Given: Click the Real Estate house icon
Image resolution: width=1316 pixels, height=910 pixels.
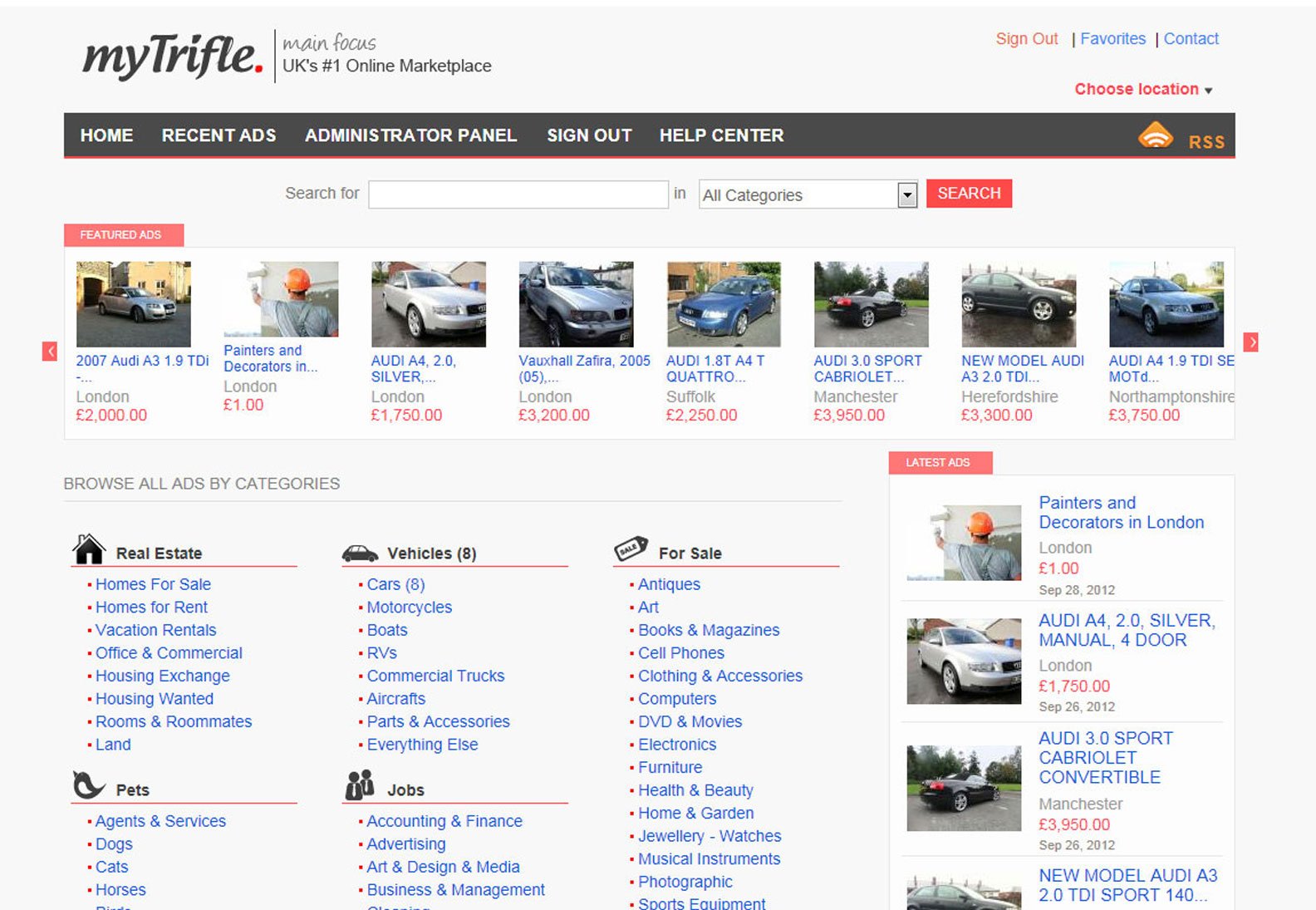Looking at the screenshot, I should click(89, 549).
